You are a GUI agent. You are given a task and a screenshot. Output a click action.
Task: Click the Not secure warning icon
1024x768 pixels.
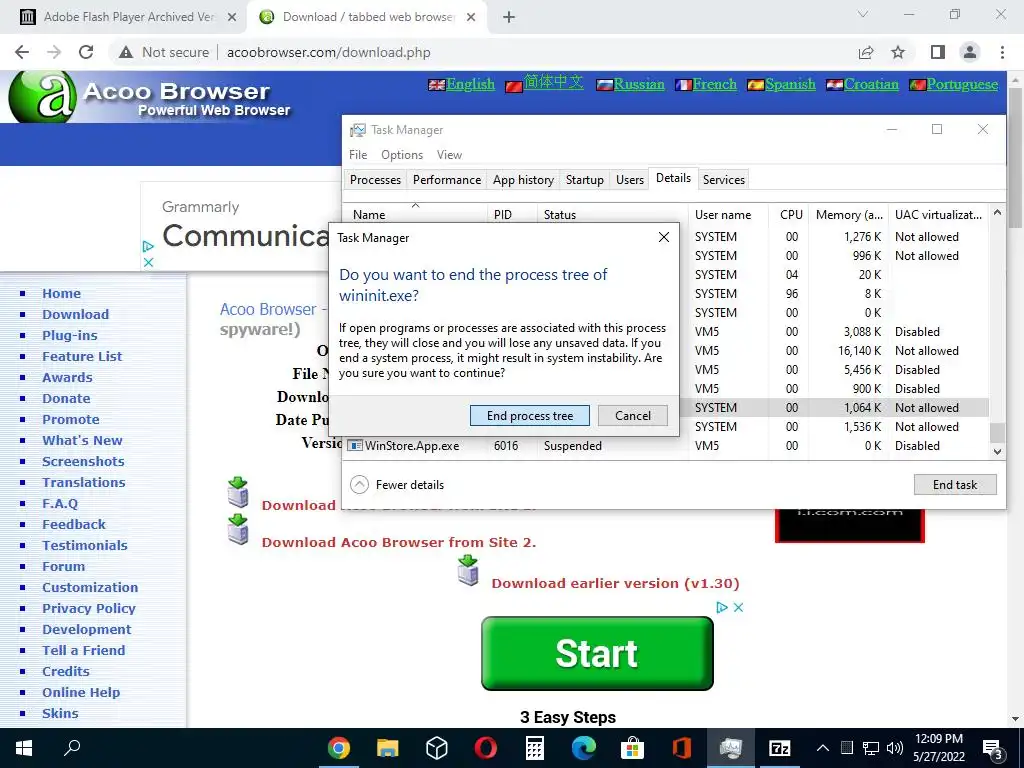click(126, 52)
